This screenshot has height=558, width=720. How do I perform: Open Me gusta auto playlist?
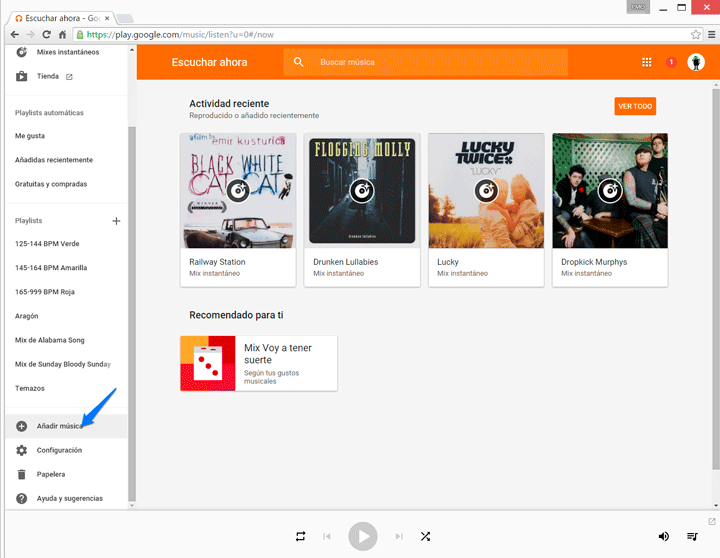point(30,136)
